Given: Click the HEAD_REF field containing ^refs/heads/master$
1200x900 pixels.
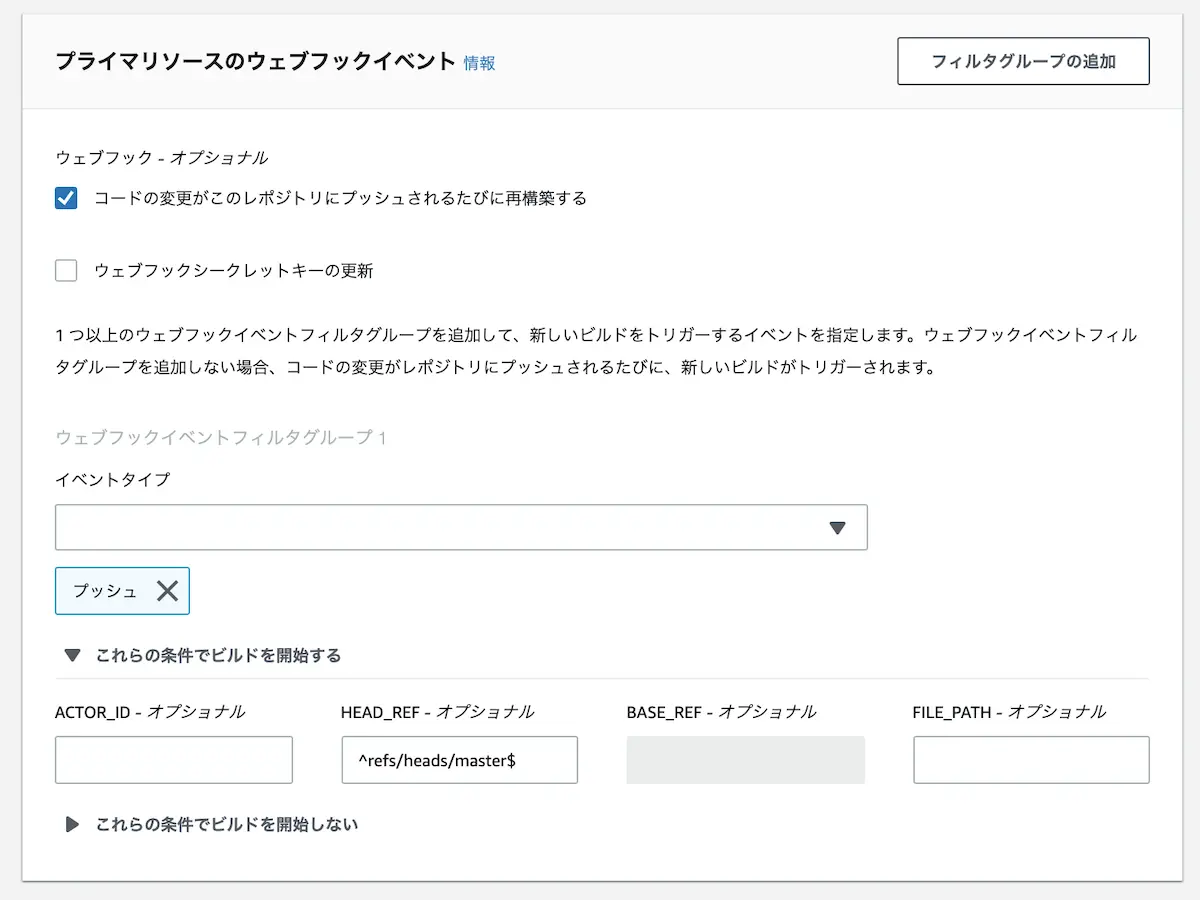Looking at the screenshot, I should click(x=458, y=760).
